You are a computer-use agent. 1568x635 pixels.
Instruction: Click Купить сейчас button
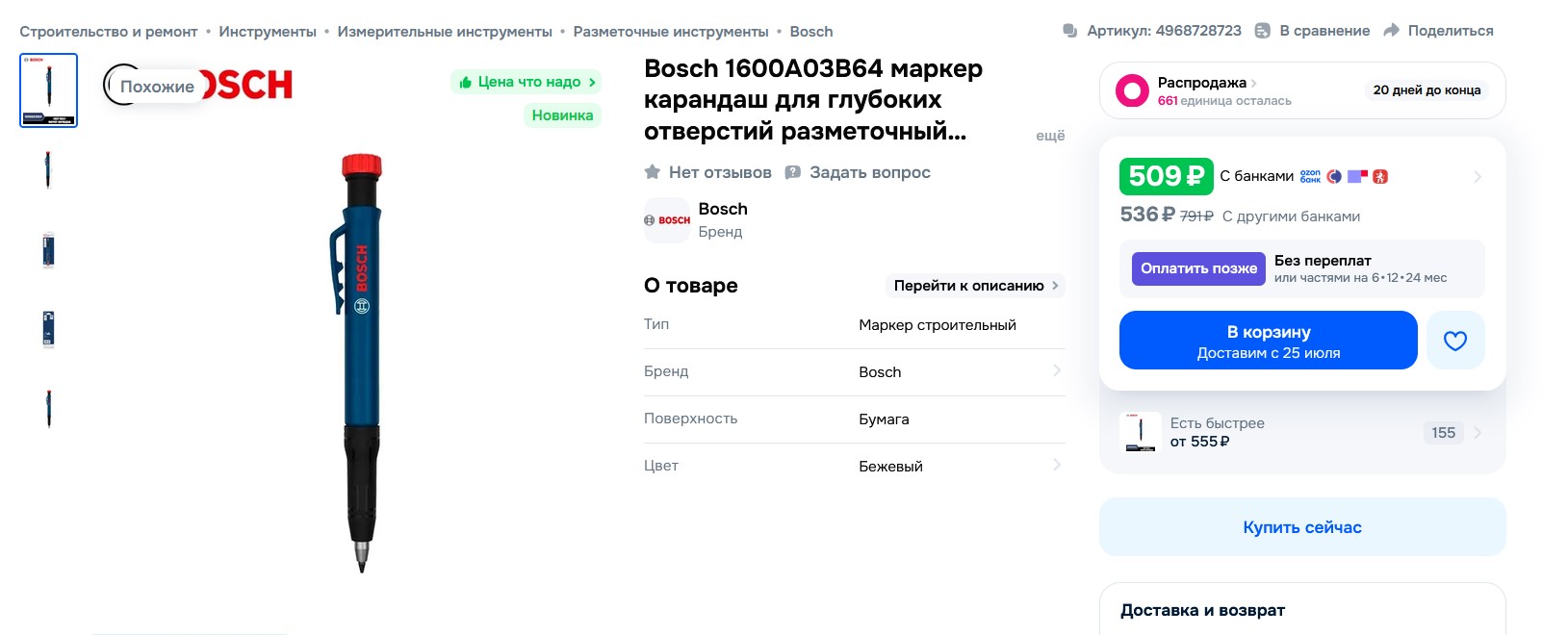coord(1302,527)
